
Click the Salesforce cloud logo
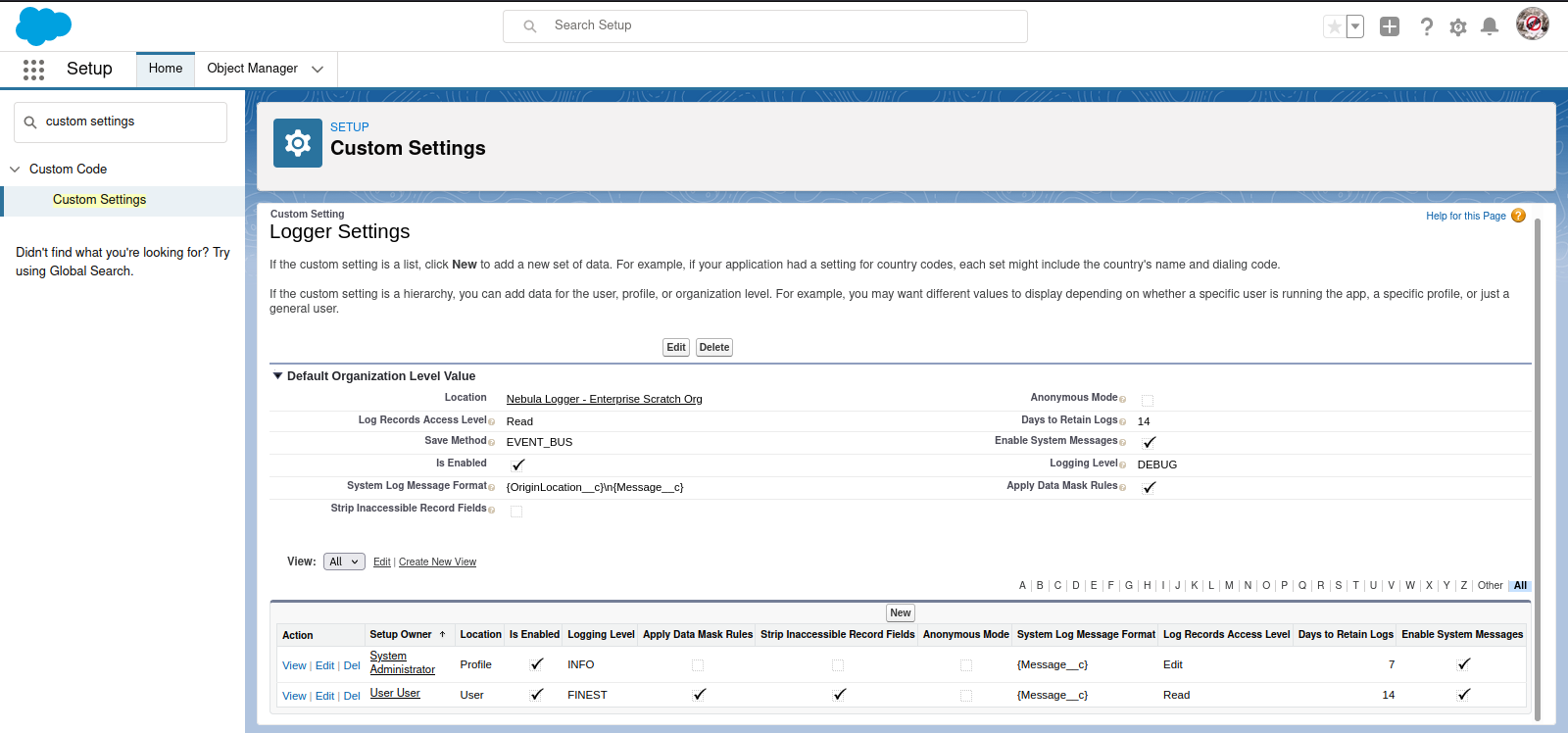[x=43, y=25]
